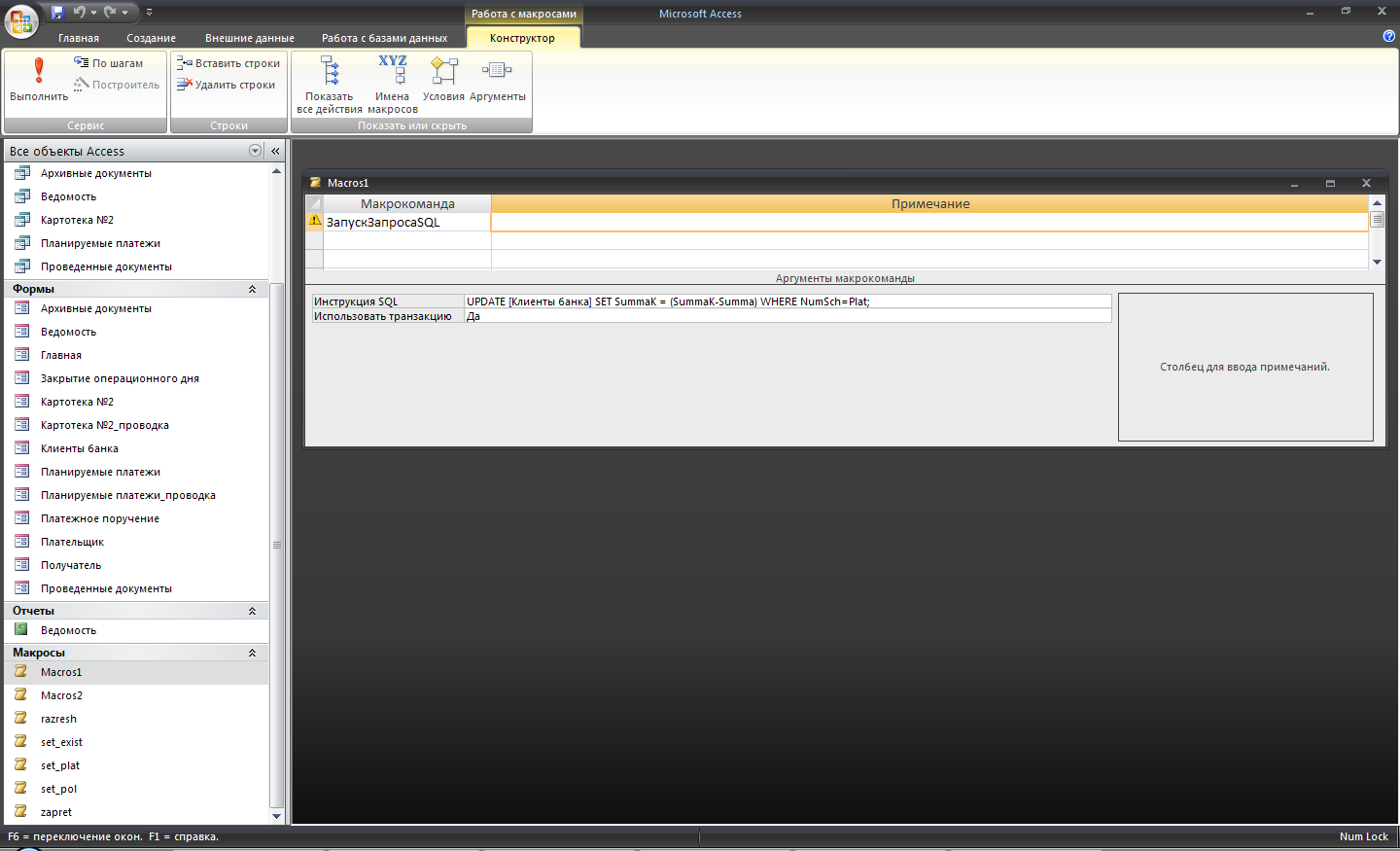Select set_pol macro item
The image size is (1400, 851).
pyautogui.click(x=136, y=789)
